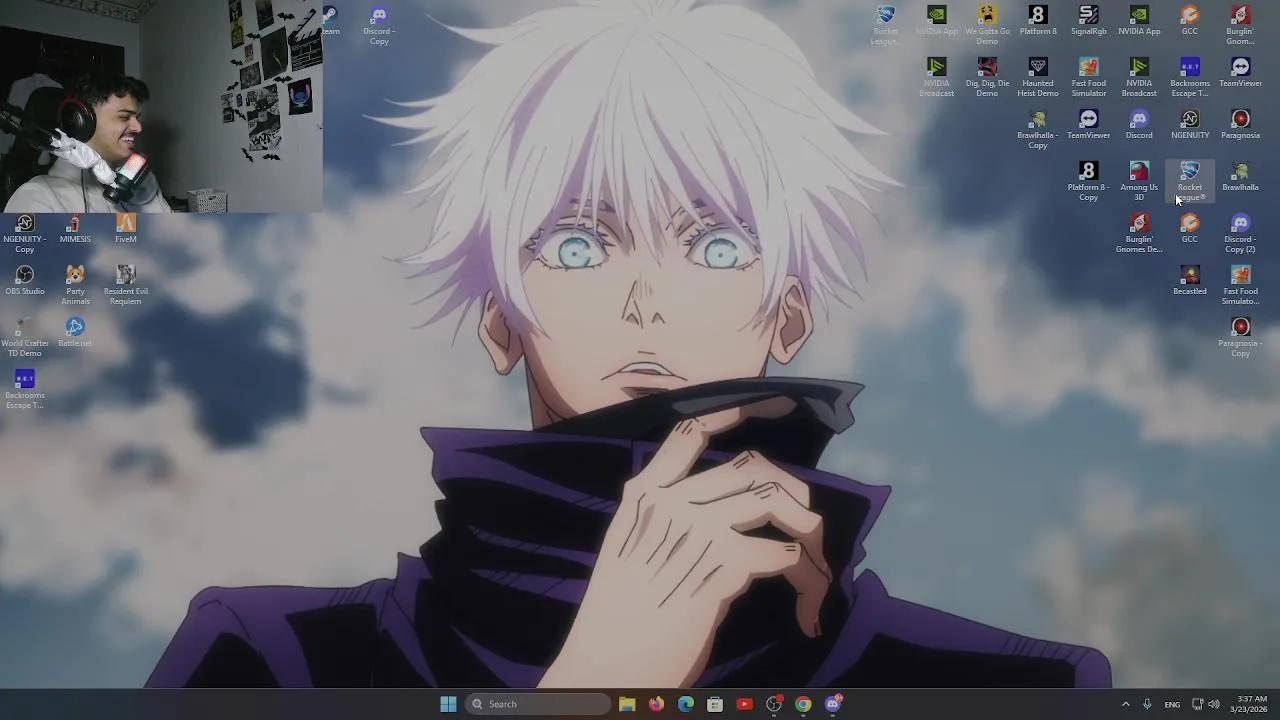The width and height of the screenshot is (1280, 720).
Task: Open Microsoft Store from the taskbar
Action: (x=715, y=704)
